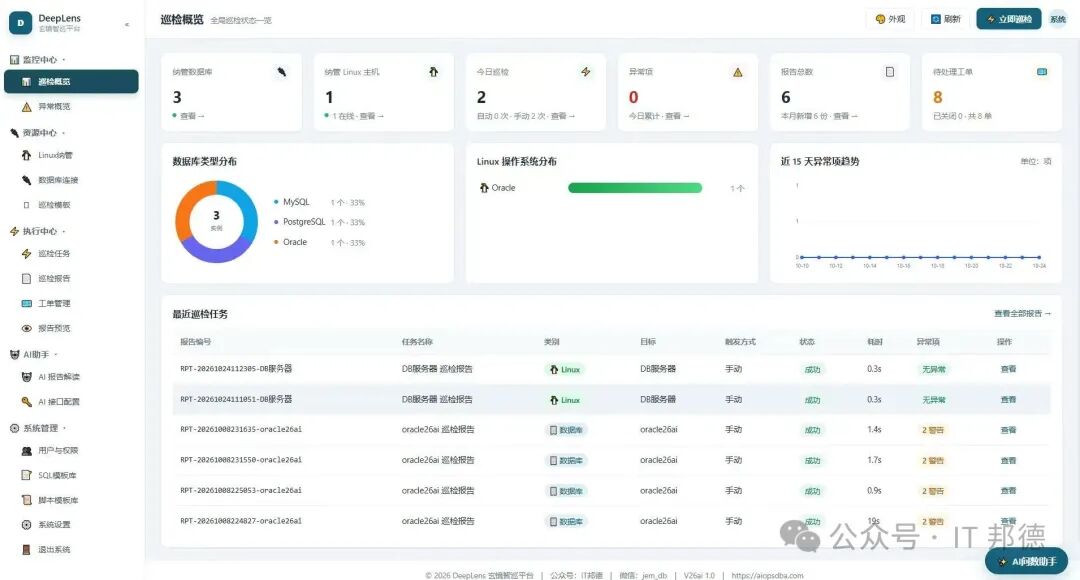Open AI 报告解读 in the sidebar

tap(71, 377)
